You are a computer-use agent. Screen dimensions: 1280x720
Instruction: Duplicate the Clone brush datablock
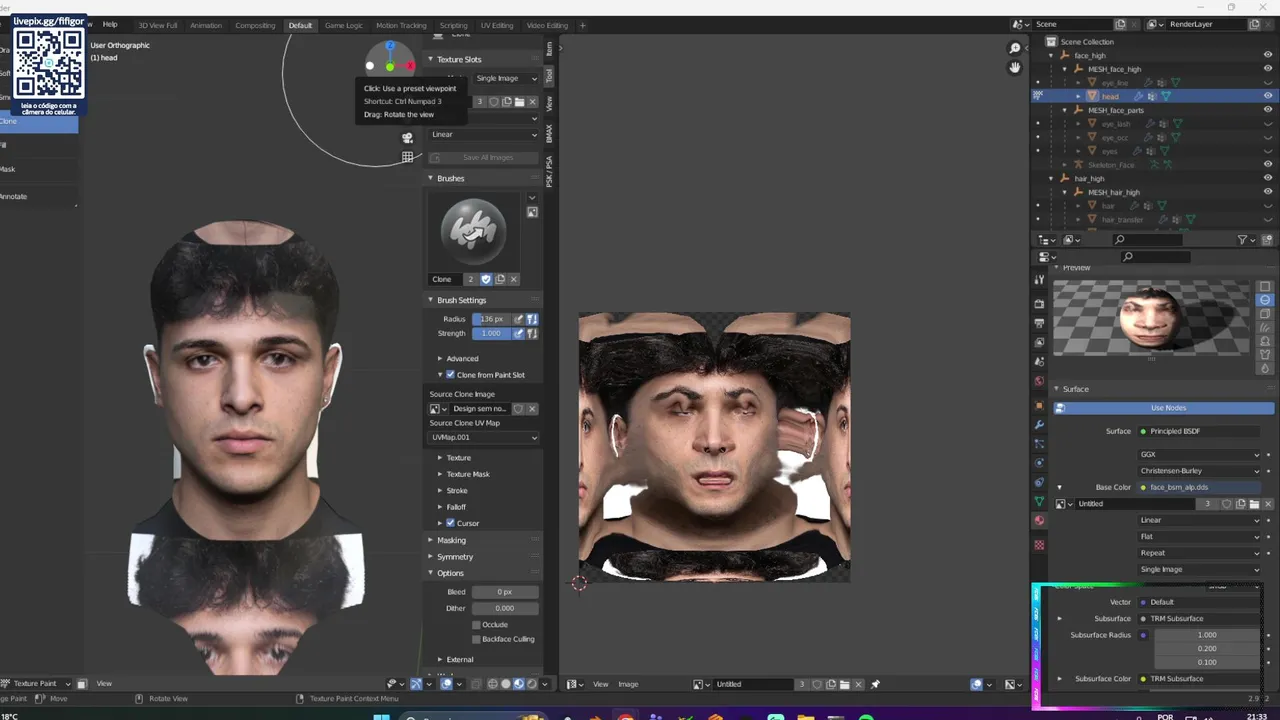(500, 279)
